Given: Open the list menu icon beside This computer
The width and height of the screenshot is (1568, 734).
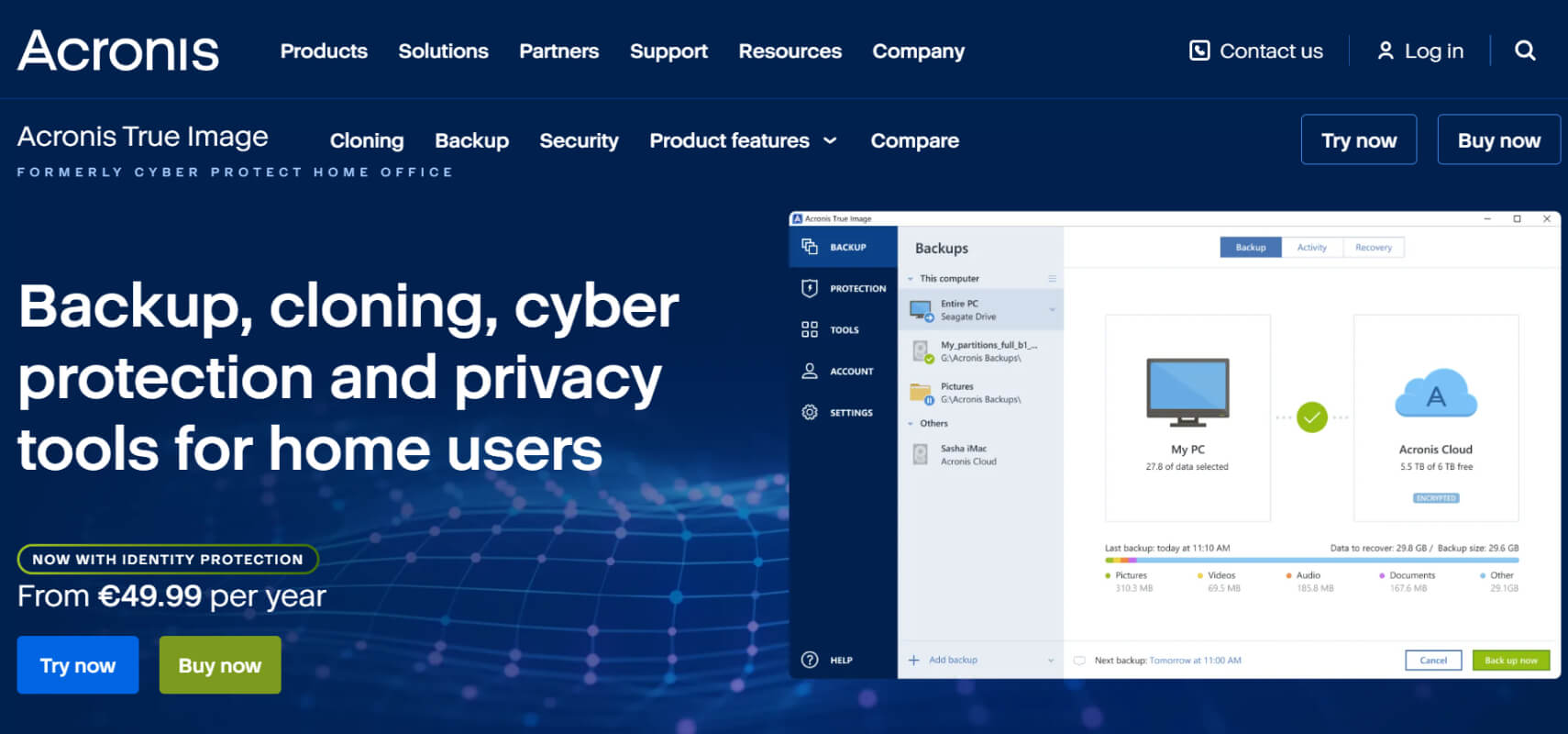Looking at the screenshot, I should tap(1053, 278).
